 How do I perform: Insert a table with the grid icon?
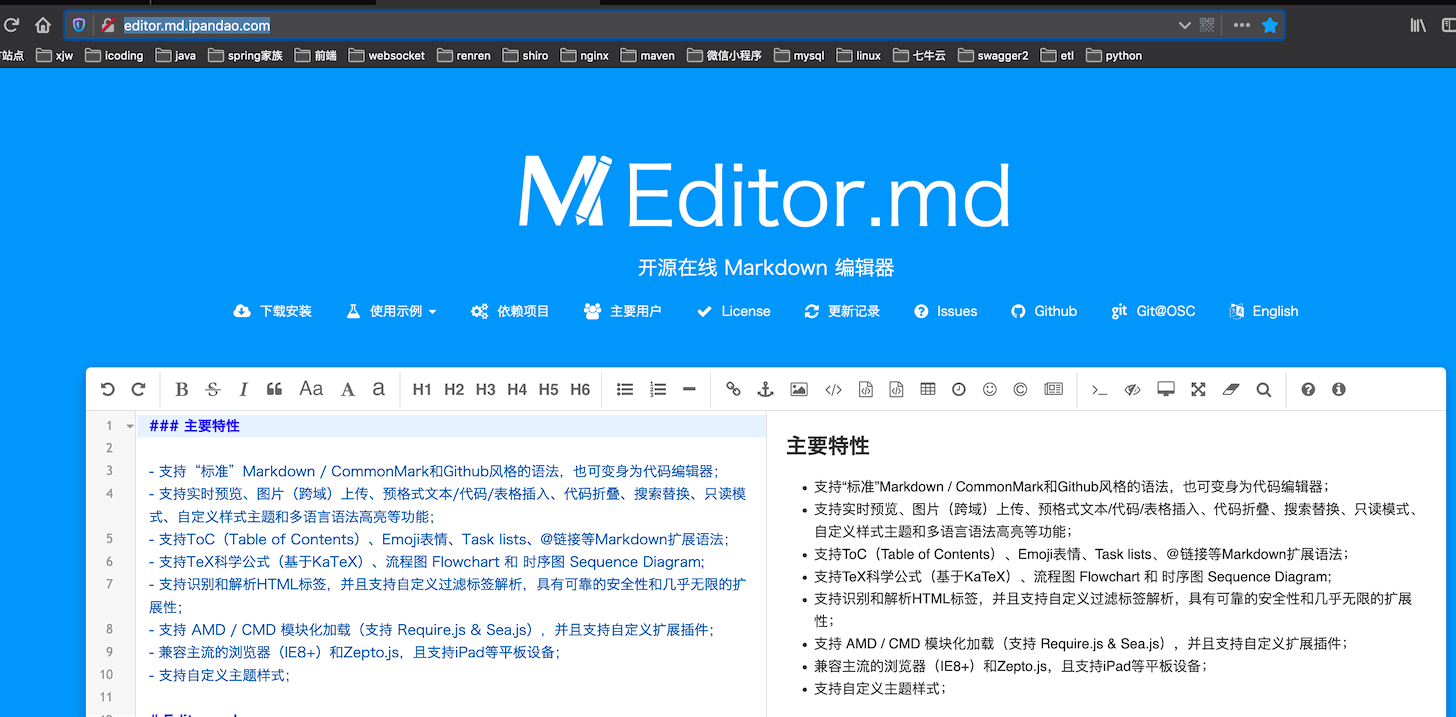pos(928,390)
